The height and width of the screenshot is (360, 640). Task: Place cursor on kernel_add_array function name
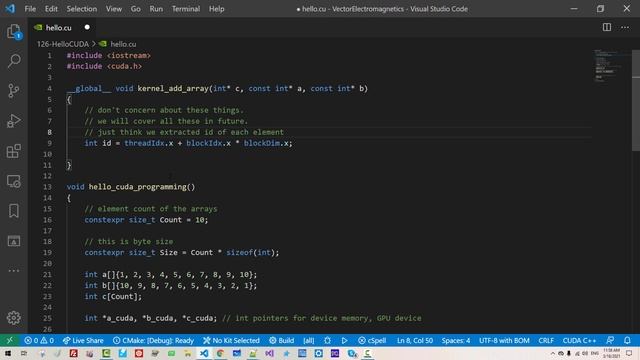pos(173,89)
